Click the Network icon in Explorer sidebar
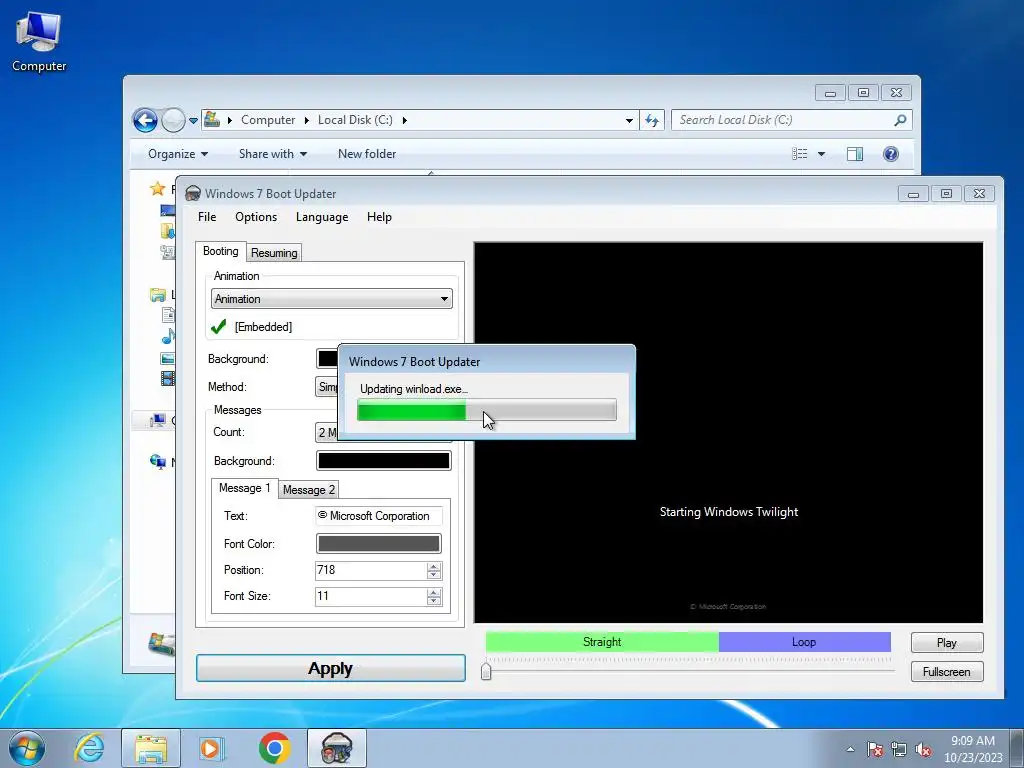This screenshot has height=768, width=1024. pyautogui.click(x=158, y=462)
